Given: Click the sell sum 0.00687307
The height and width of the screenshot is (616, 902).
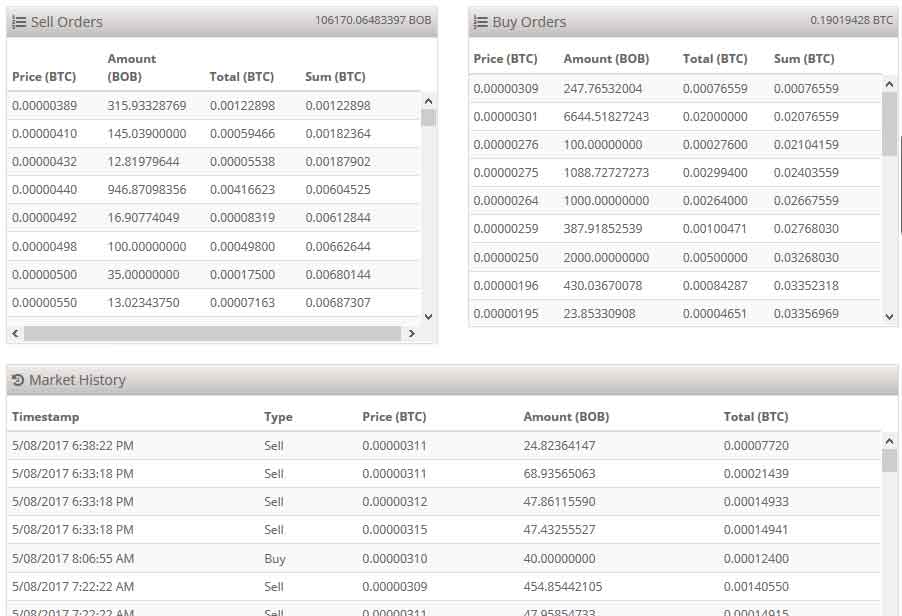Looking at the screenshot, I should coord(338,303).
